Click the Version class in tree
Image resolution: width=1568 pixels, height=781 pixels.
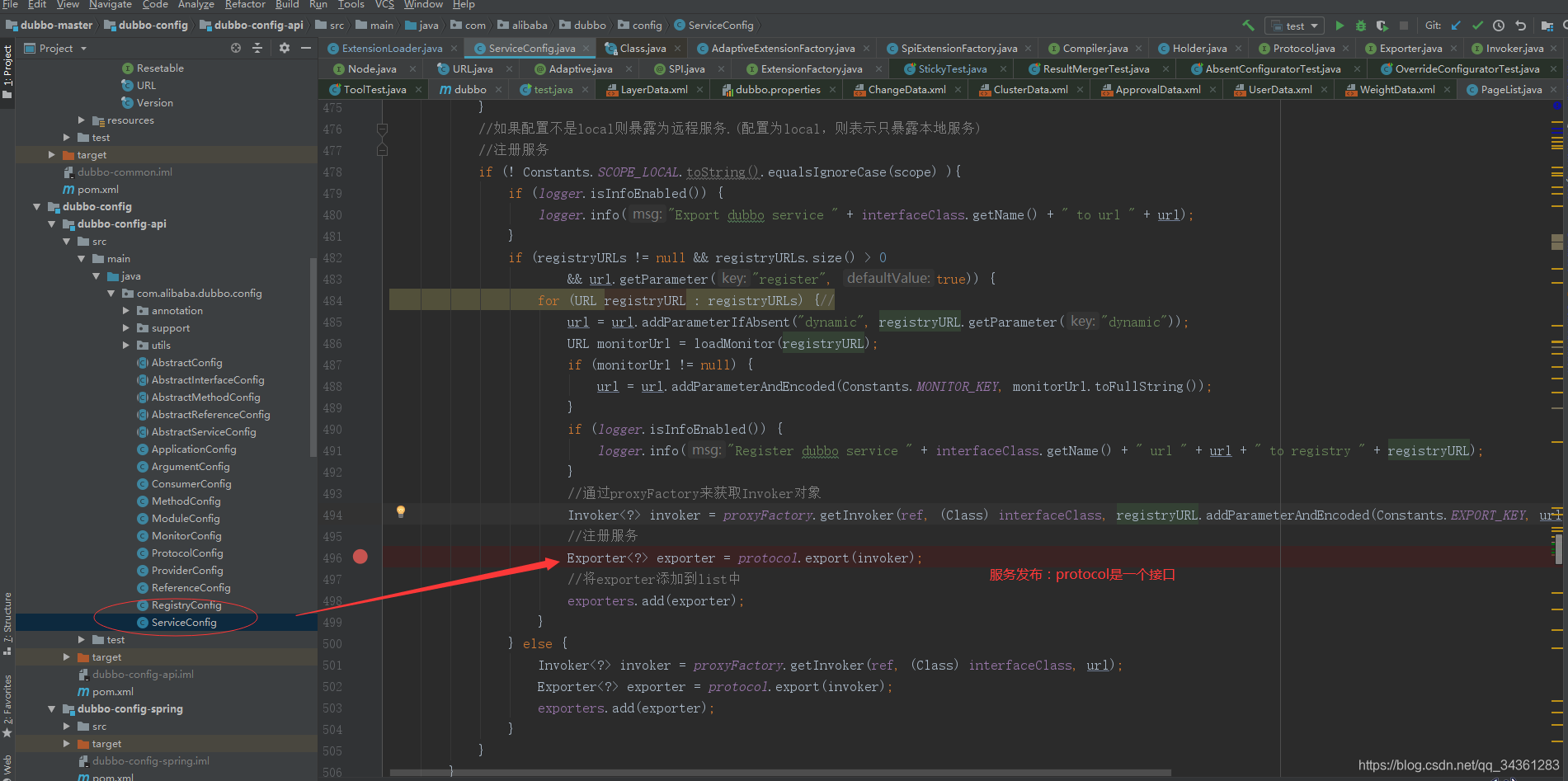(154, 103)
